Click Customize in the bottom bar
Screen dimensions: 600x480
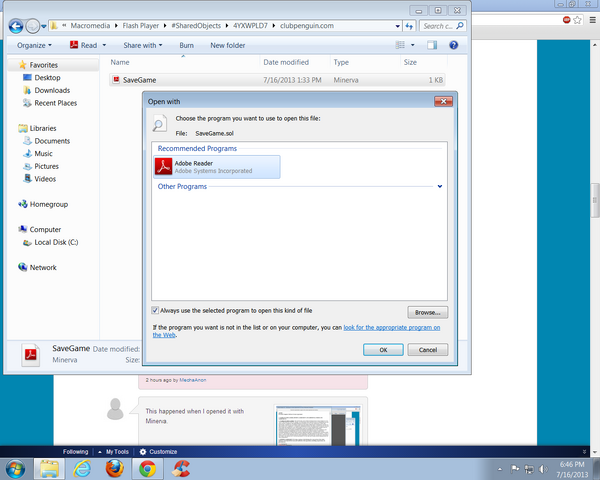pos(158,452)
